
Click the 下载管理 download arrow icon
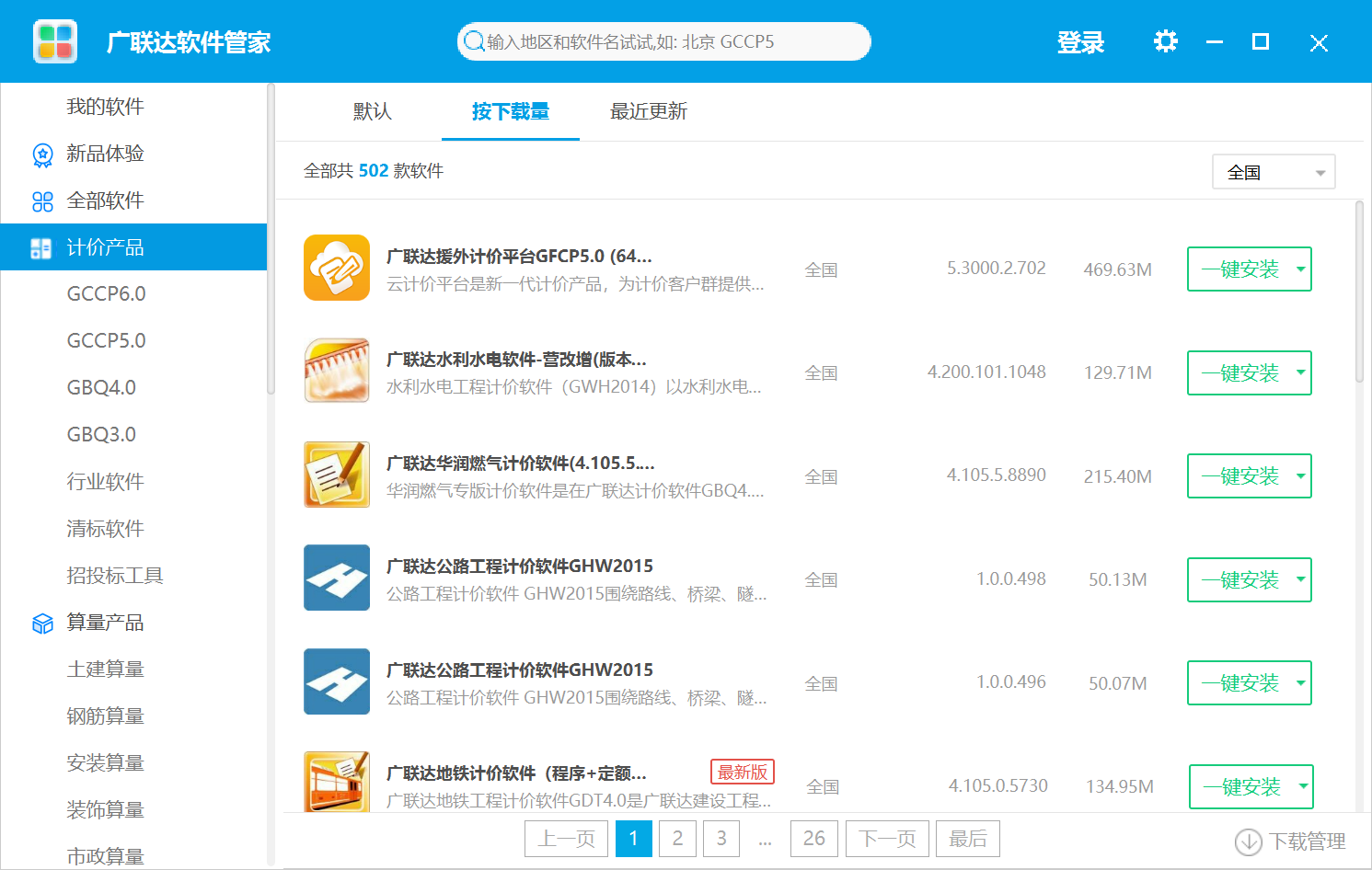[1248, 841]
